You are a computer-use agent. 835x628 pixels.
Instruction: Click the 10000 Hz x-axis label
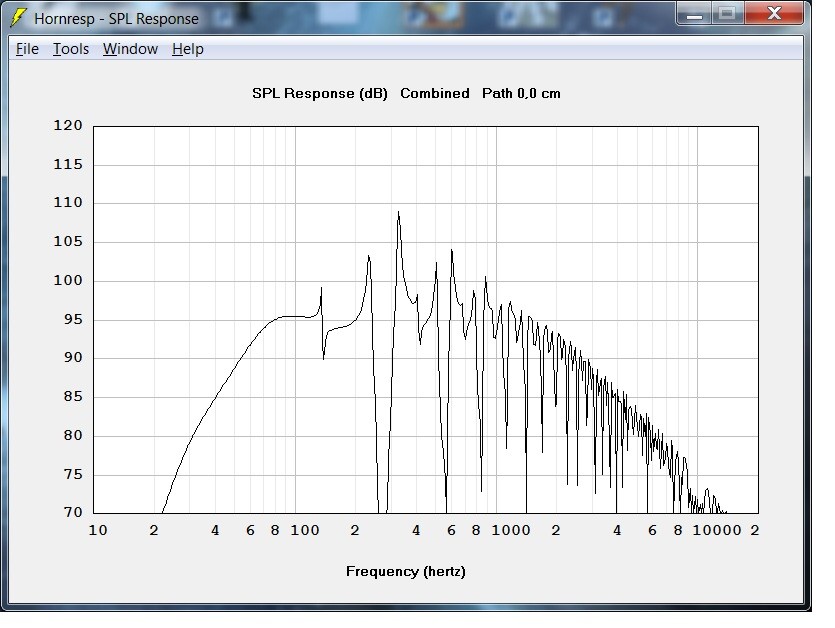click(x=717, y=531)
